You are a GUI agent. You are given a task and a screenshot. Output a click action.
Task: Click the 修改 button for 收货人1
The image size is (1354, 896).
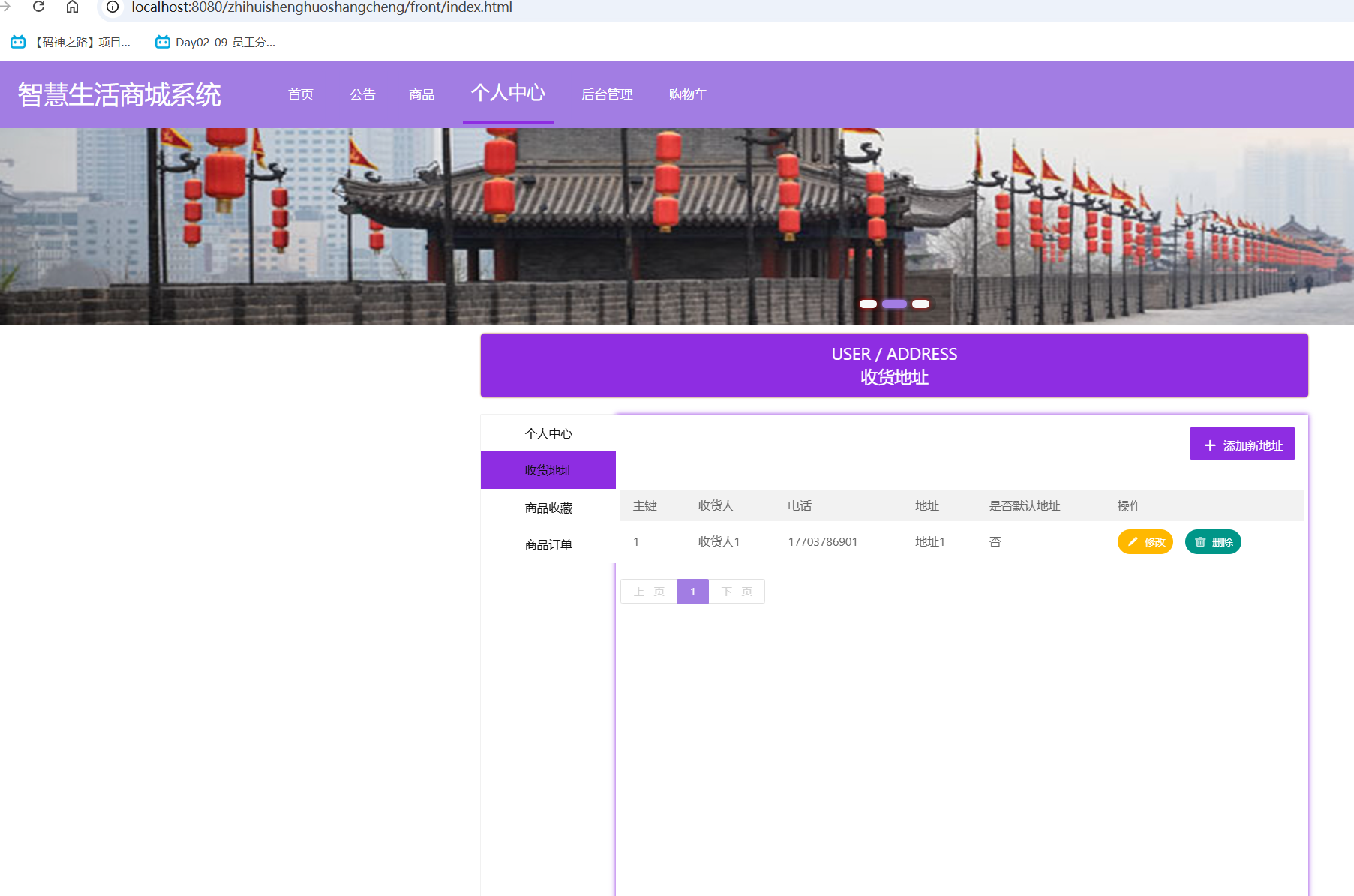coord(1145,541)
